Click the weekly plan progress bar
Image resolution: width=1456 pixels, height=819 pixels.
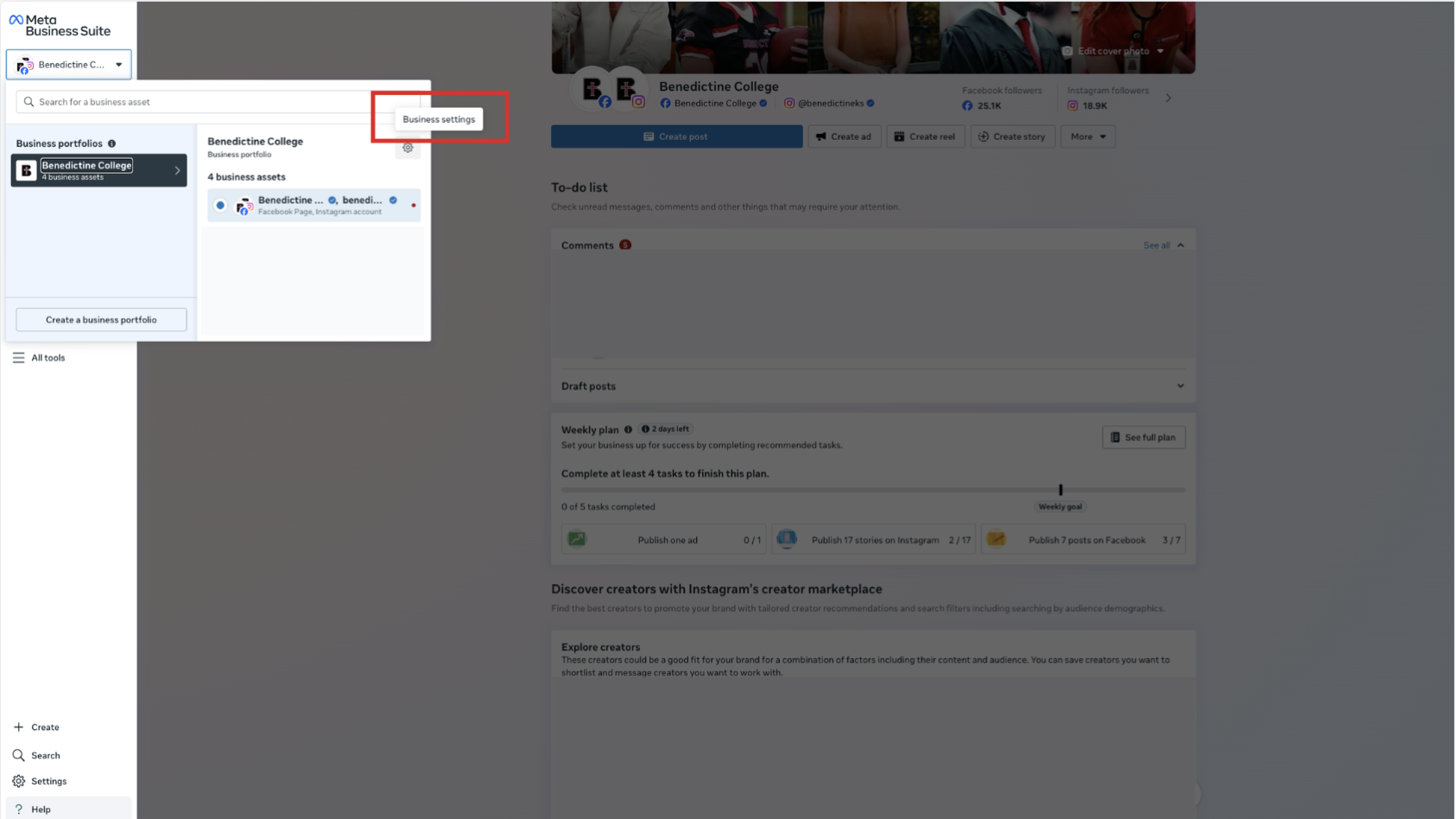click(872, 490)
